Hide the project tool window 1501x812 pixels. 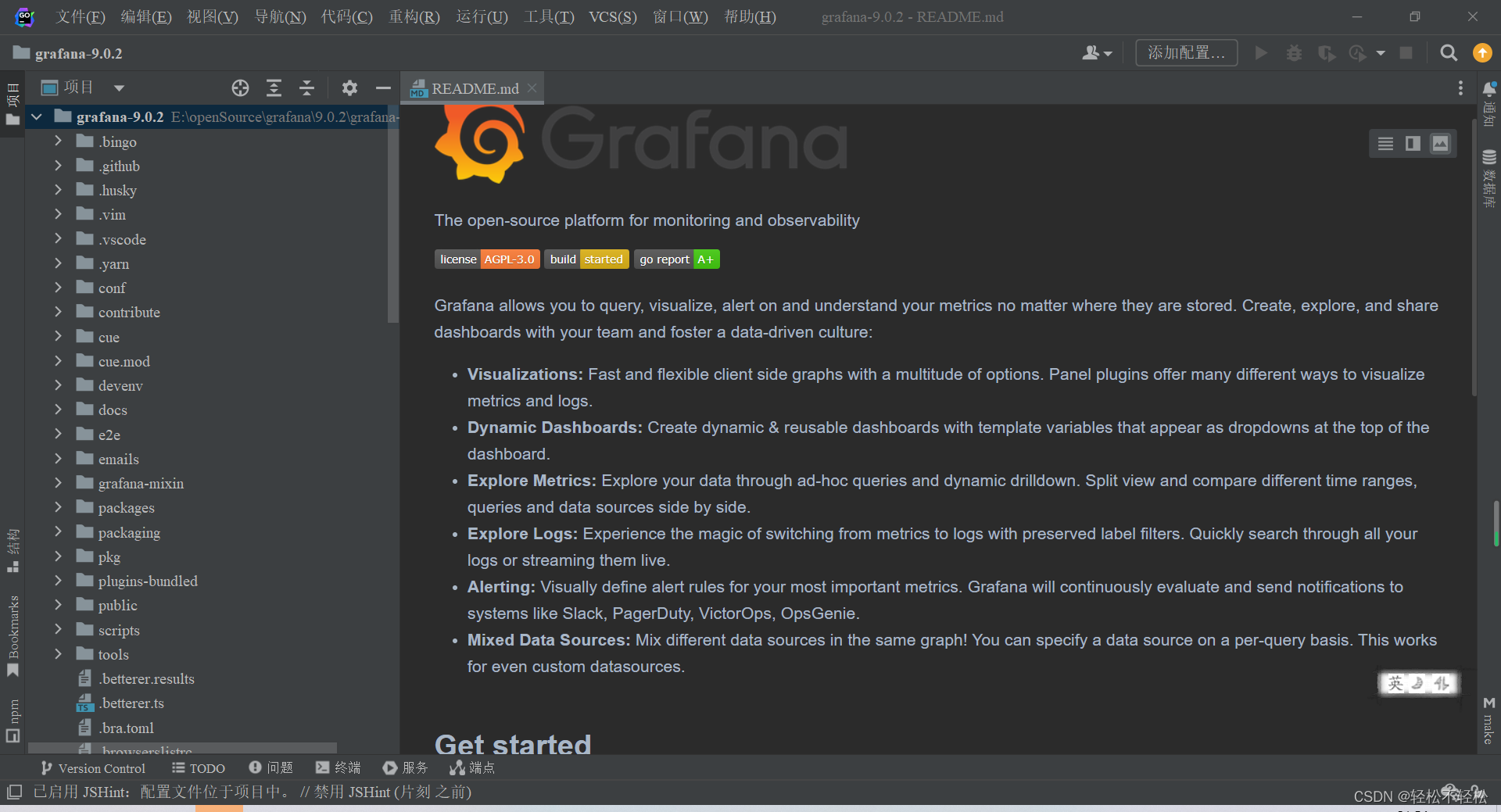click(383, 88)
